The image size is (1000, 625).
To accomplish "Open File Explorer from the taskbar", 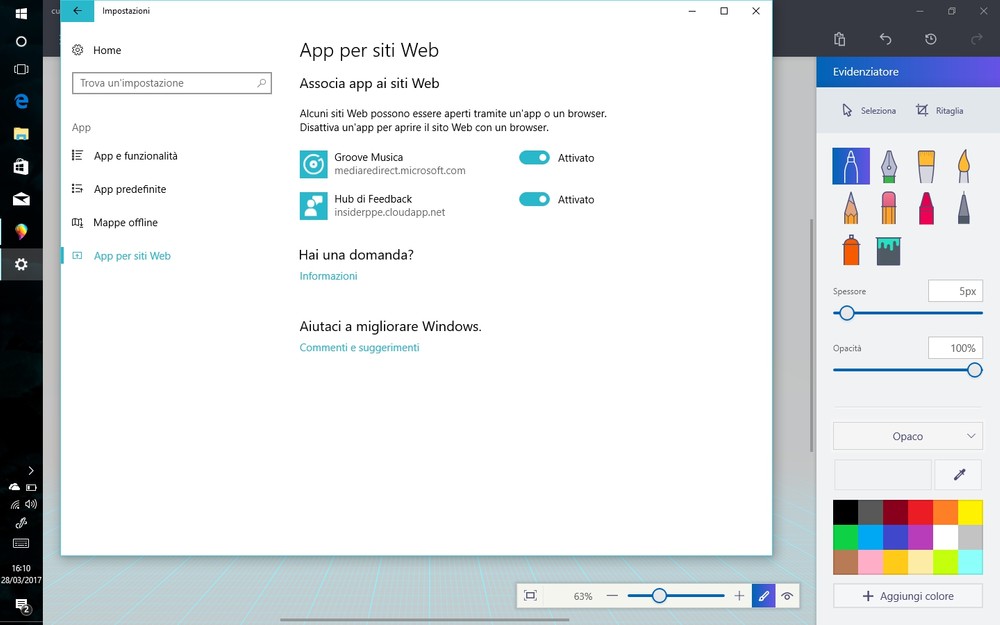I will 21,133.
